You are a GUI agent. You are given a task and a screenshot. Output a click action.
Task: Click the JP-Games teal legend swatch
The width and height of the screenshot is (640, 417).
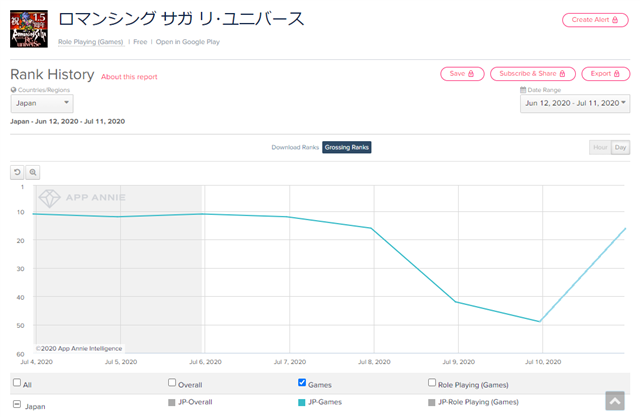click(302, 403)
